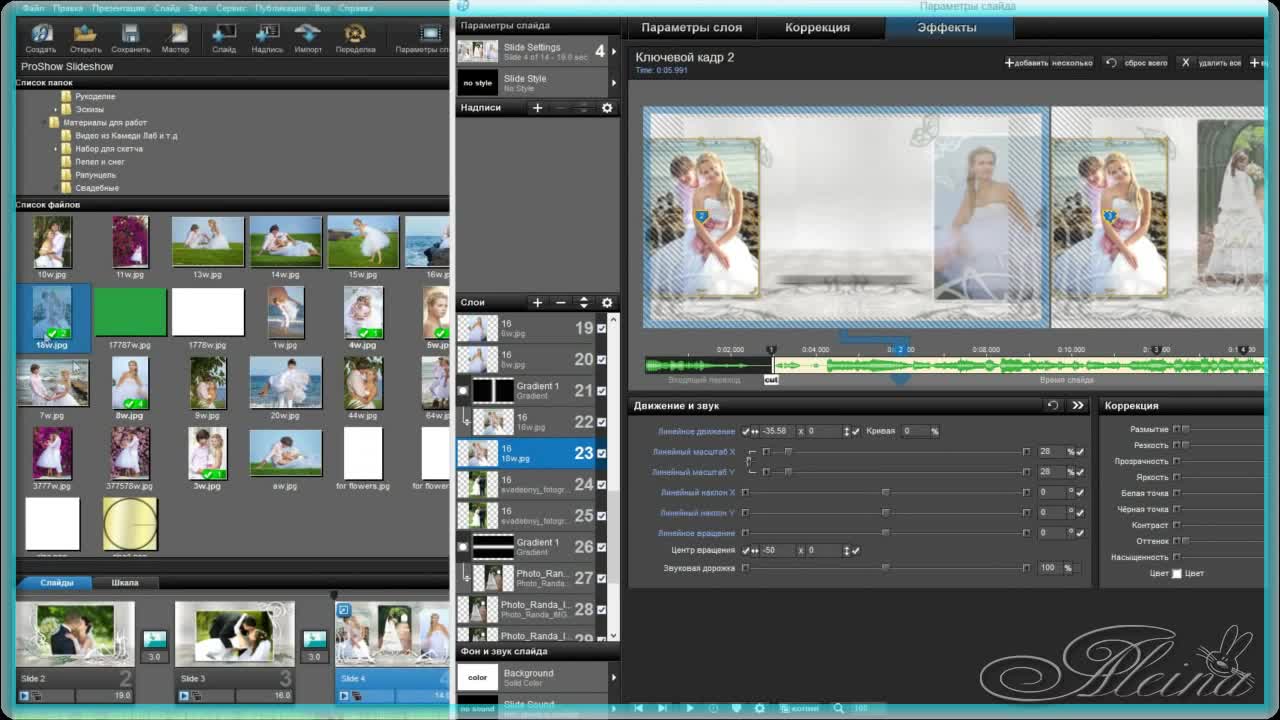Reset Движение и звук with undo arrow icon
The height and width of the screenshot is (720, 1280).
point(1052,405)
